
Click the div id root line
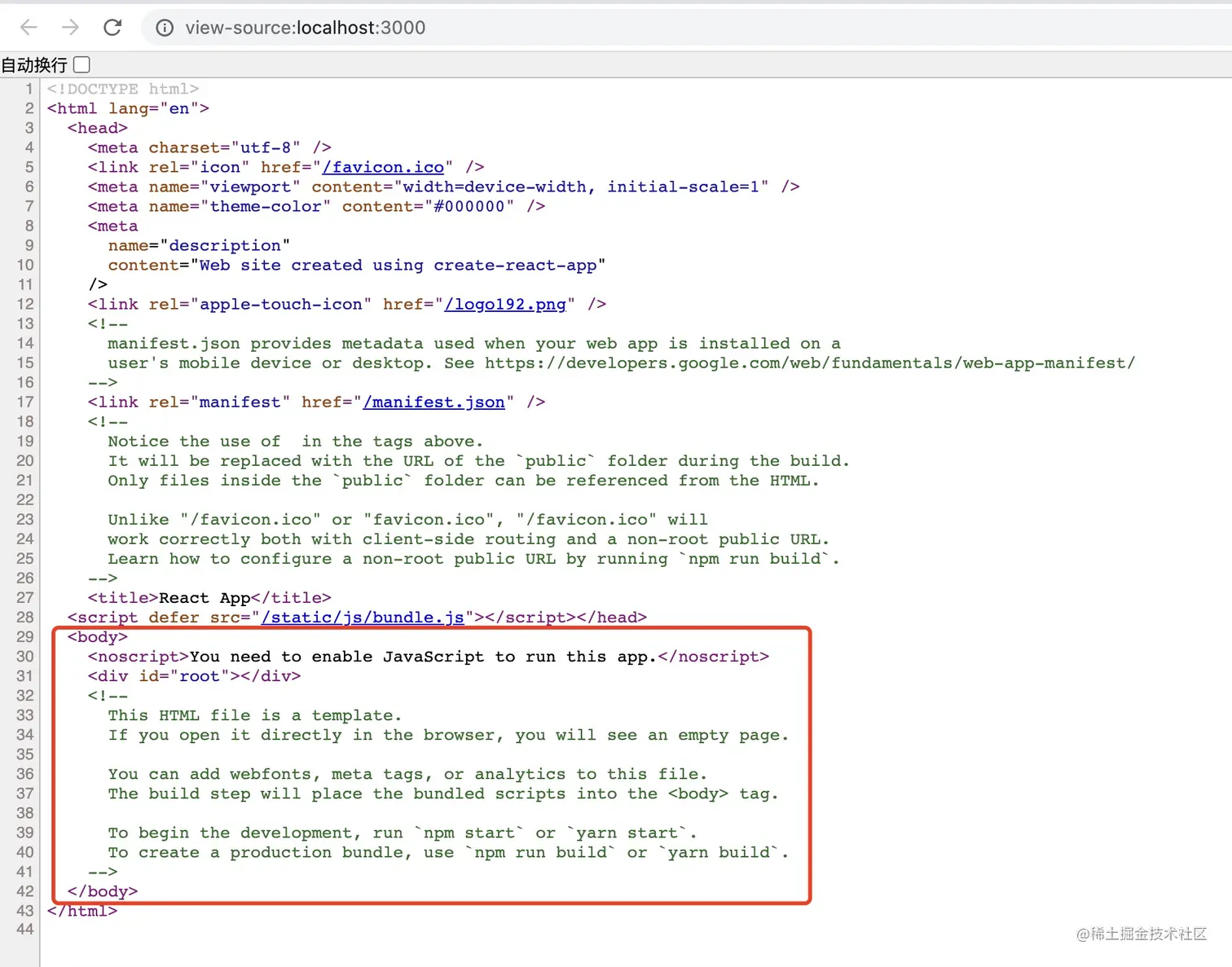point(194,676)
